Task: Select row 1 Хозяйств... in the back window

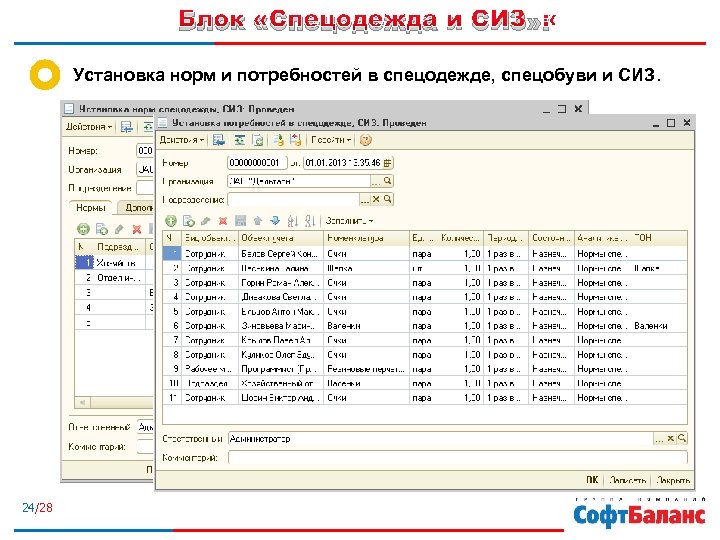Action: click(x=114, y=263)
